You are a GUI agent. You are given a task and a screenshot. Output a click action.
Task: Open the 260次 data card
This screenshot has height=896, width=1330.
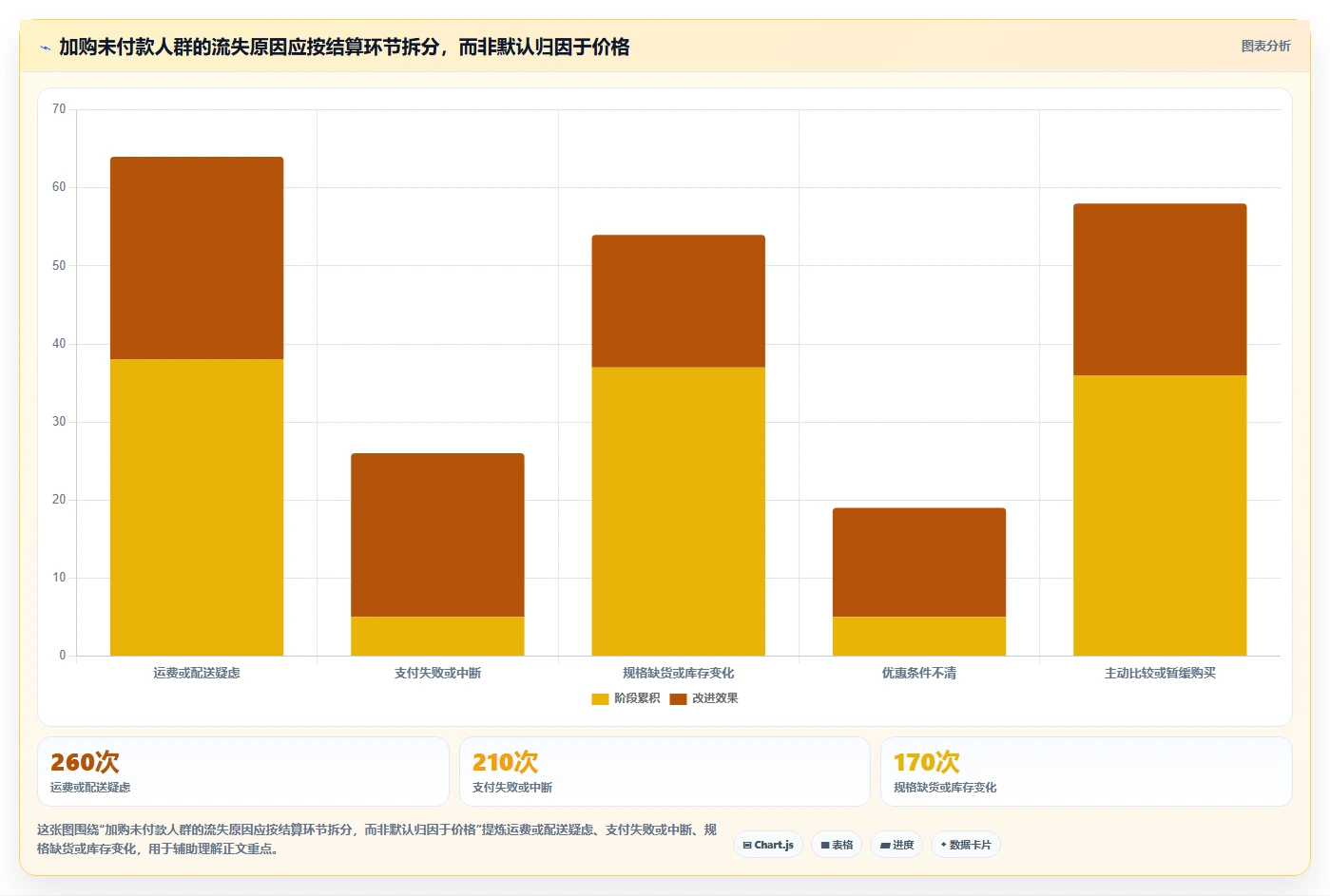pos(243,772)
